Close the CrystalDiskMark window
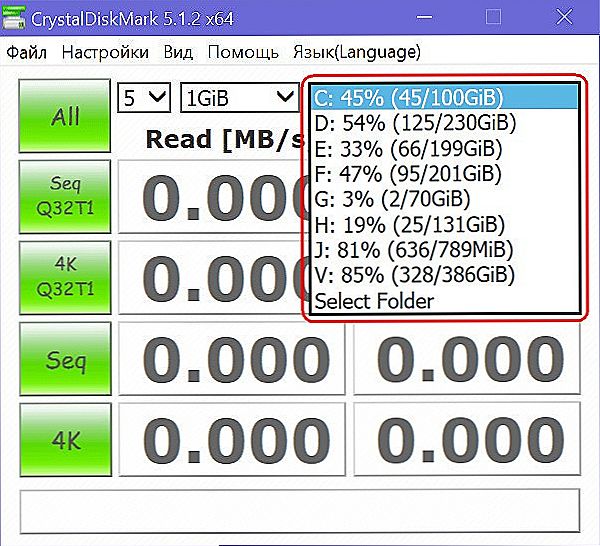Viewport: 600px width, 546px height. tap(564, 17)
